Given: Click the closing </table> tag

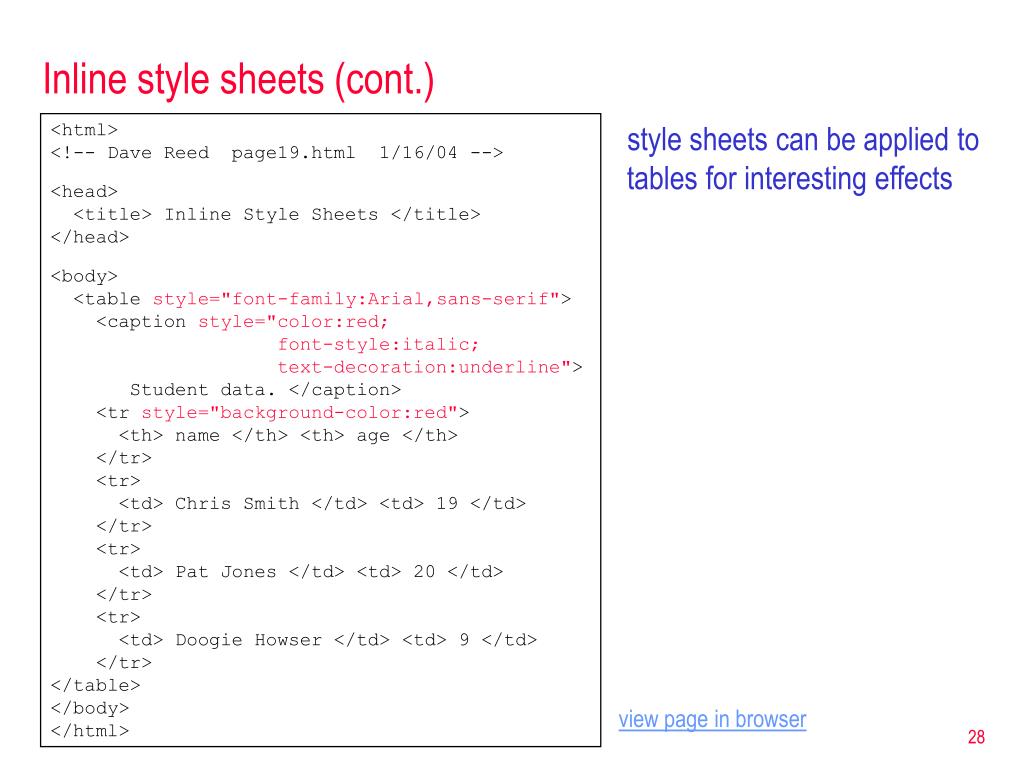Looking at the screenshot, I should coord(96,685).
